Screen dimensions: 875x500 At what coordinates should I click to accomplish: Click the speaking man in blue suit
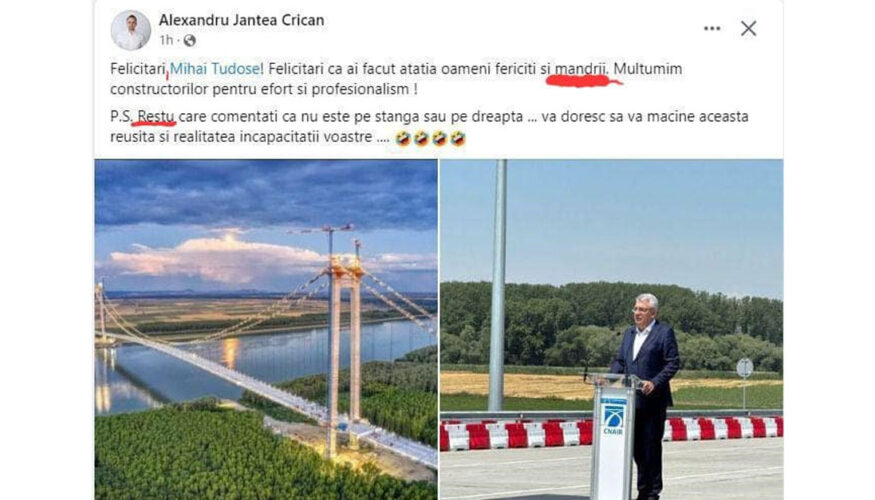[646, 393]
